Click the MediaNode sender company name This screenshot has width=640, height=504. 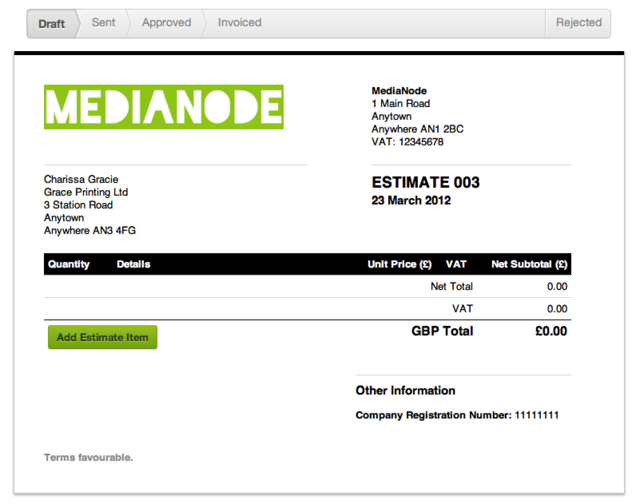(x=399, y=91)
